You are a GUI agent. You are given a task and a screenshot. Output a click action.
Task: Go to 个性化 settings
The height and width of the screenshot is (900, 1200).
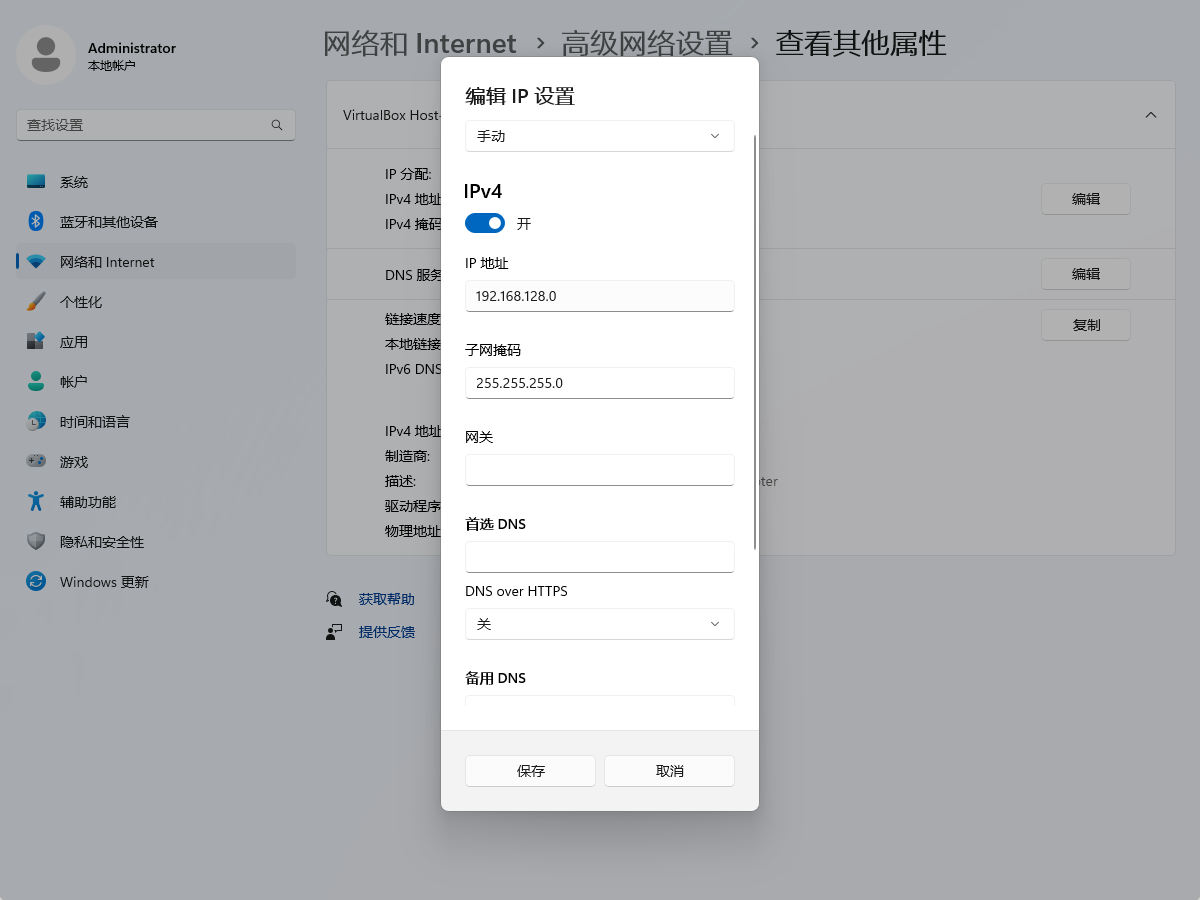(x=156, y=302)
